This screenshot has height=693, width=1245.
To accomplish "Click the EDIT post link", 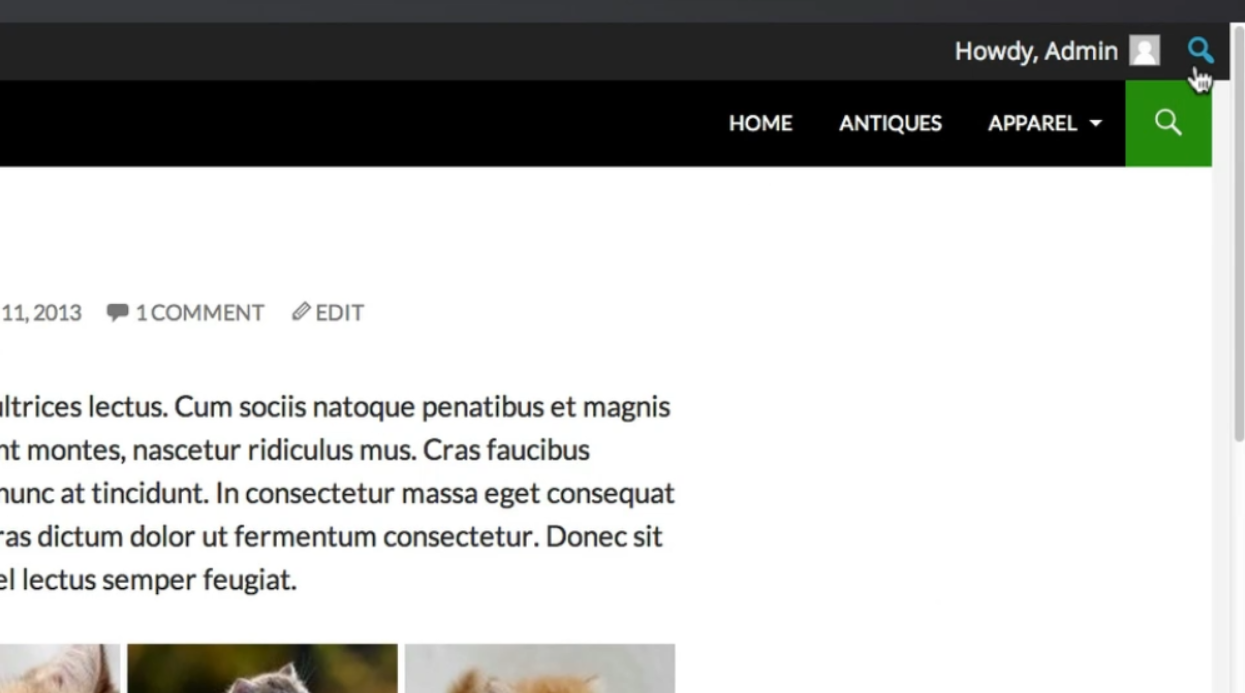I will pos(339,313).
